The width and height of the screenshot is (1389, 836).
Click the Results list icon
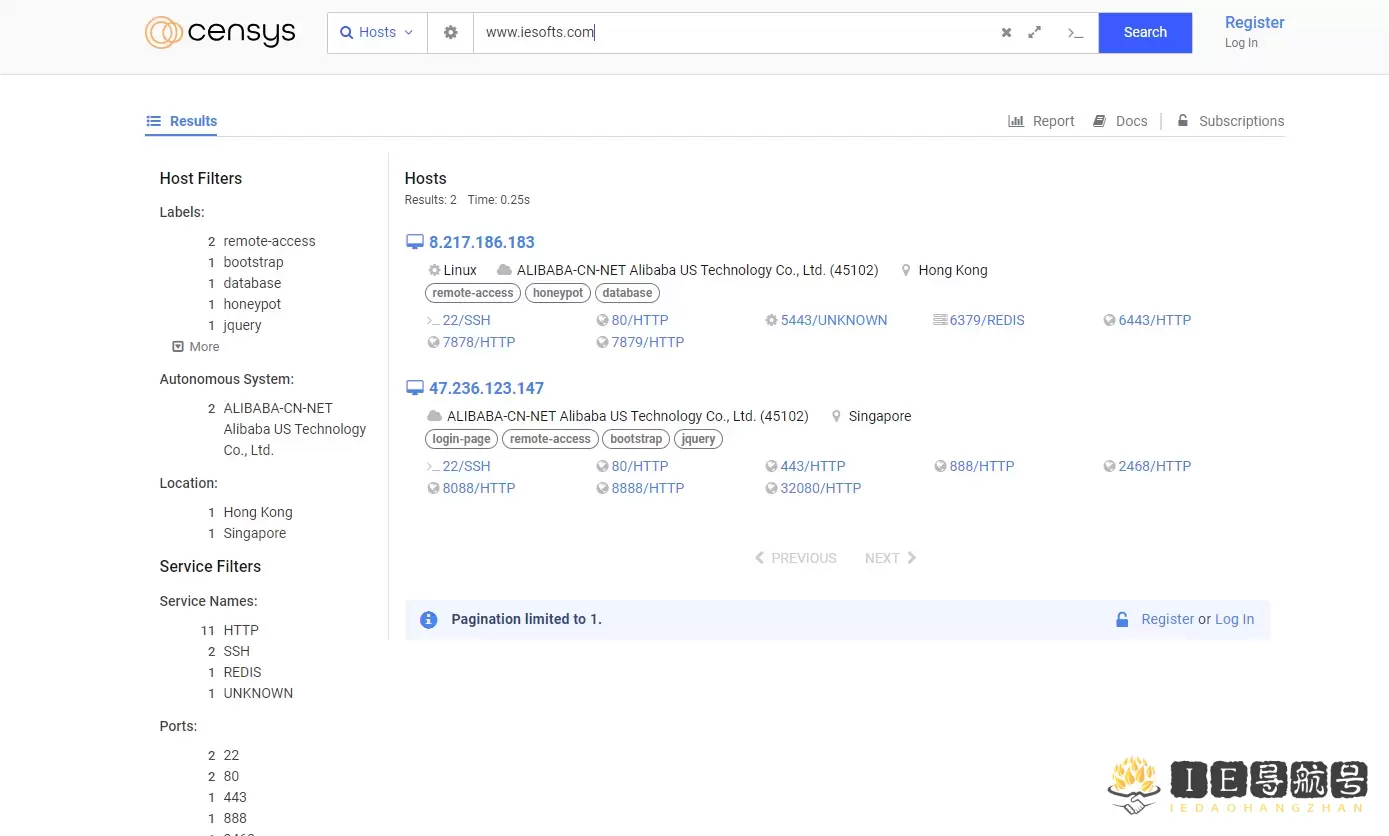pyautogui.click(x=153, y=121)
